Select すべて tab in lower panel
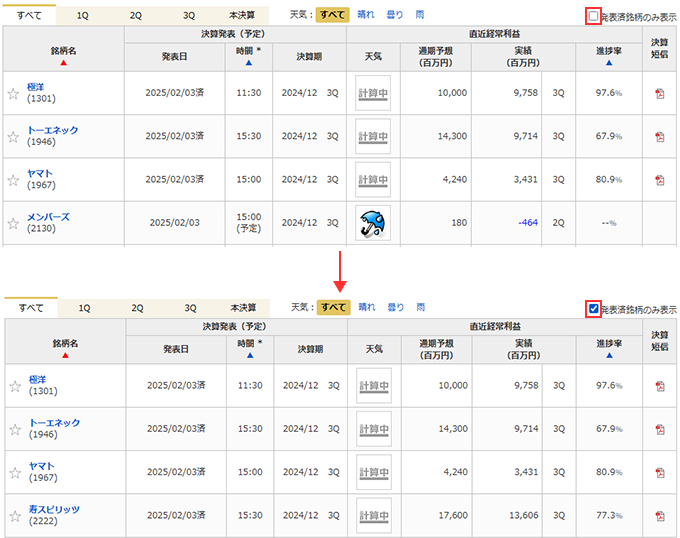This screenshot has height=538, width=680. 31,308
